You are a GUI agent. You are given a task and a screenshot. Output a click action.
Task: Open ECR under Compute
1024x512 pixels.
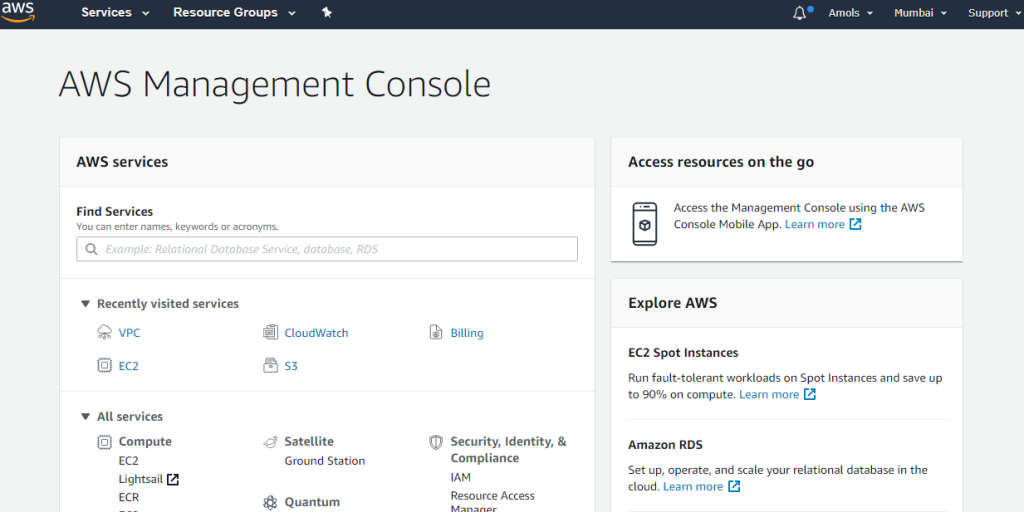tap(129, 497)
